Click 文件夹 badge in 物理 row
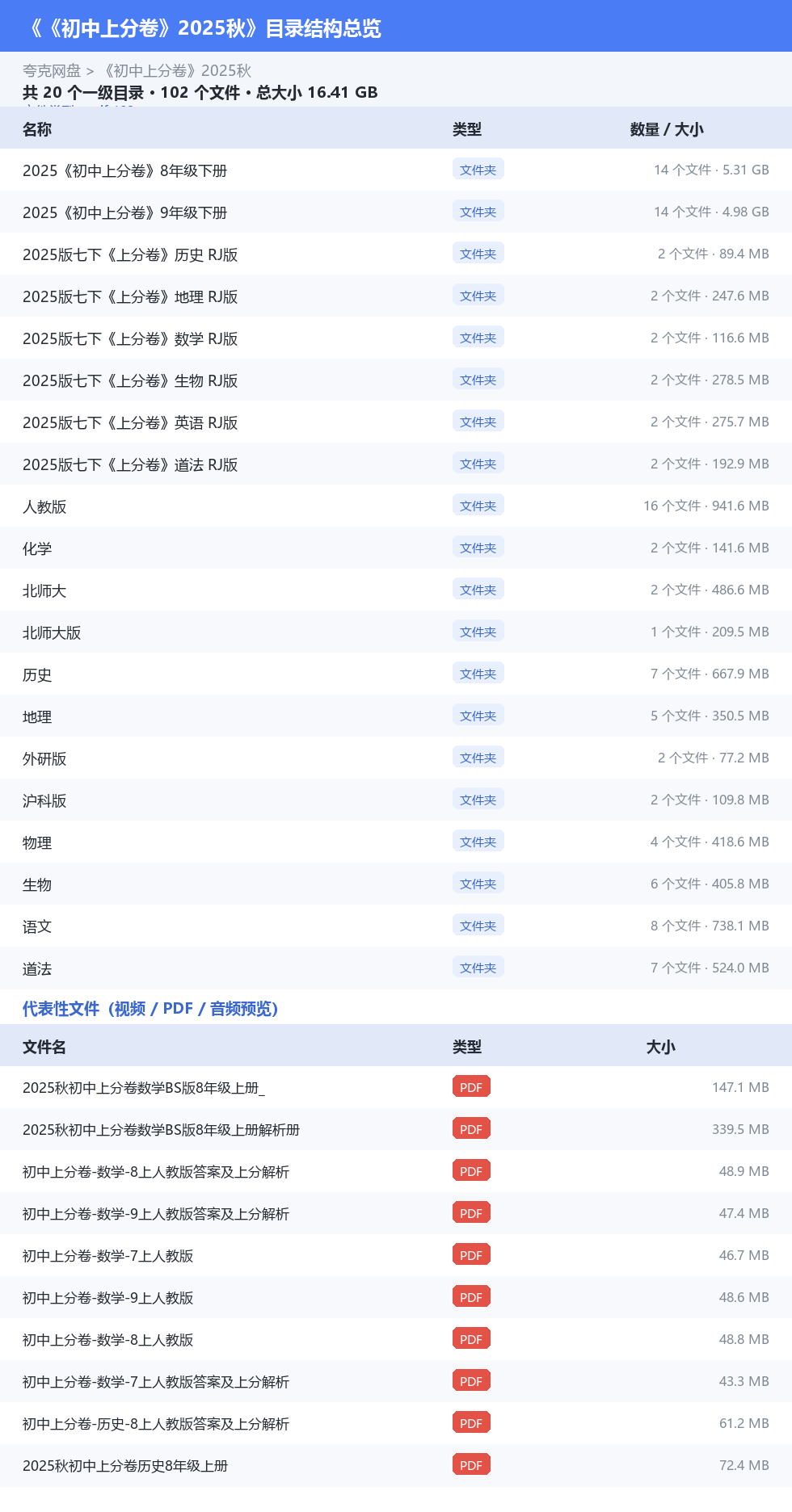792x1512 pixels. [x=478, y=842]
